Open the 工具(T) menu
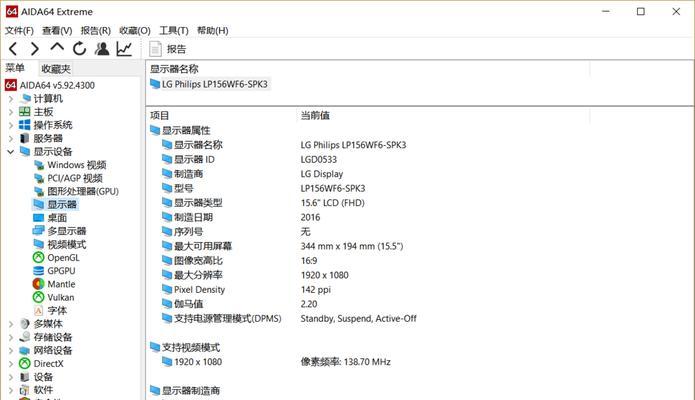The width and height of the screenshot is (695, 400). point(174,31)
